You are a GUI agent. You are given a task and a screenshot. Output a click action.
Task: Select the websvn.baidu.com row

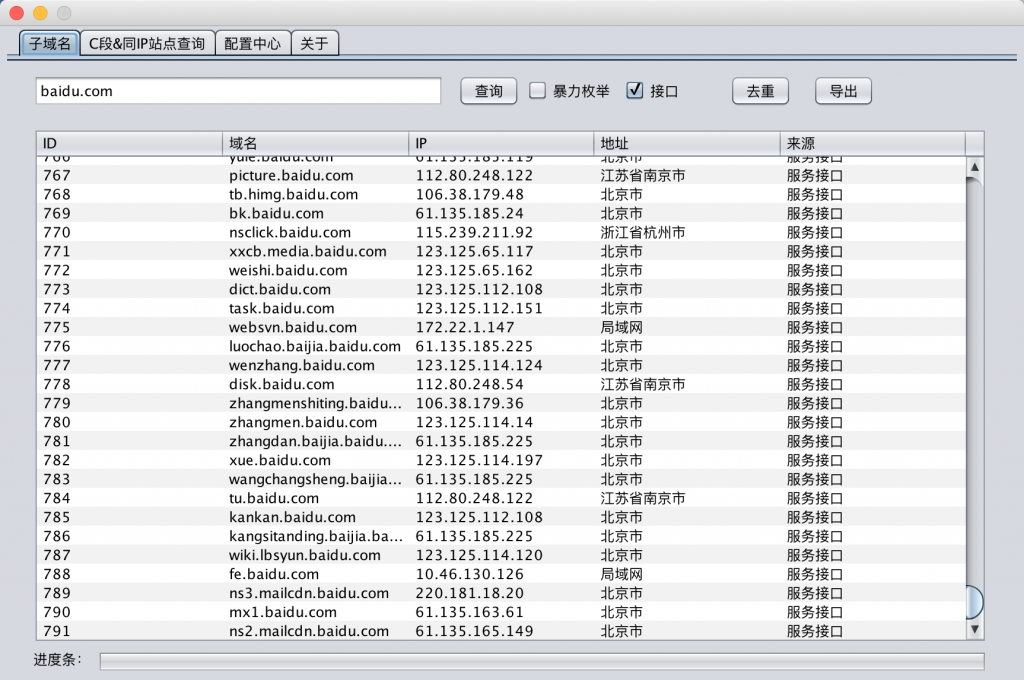(293, 327)
